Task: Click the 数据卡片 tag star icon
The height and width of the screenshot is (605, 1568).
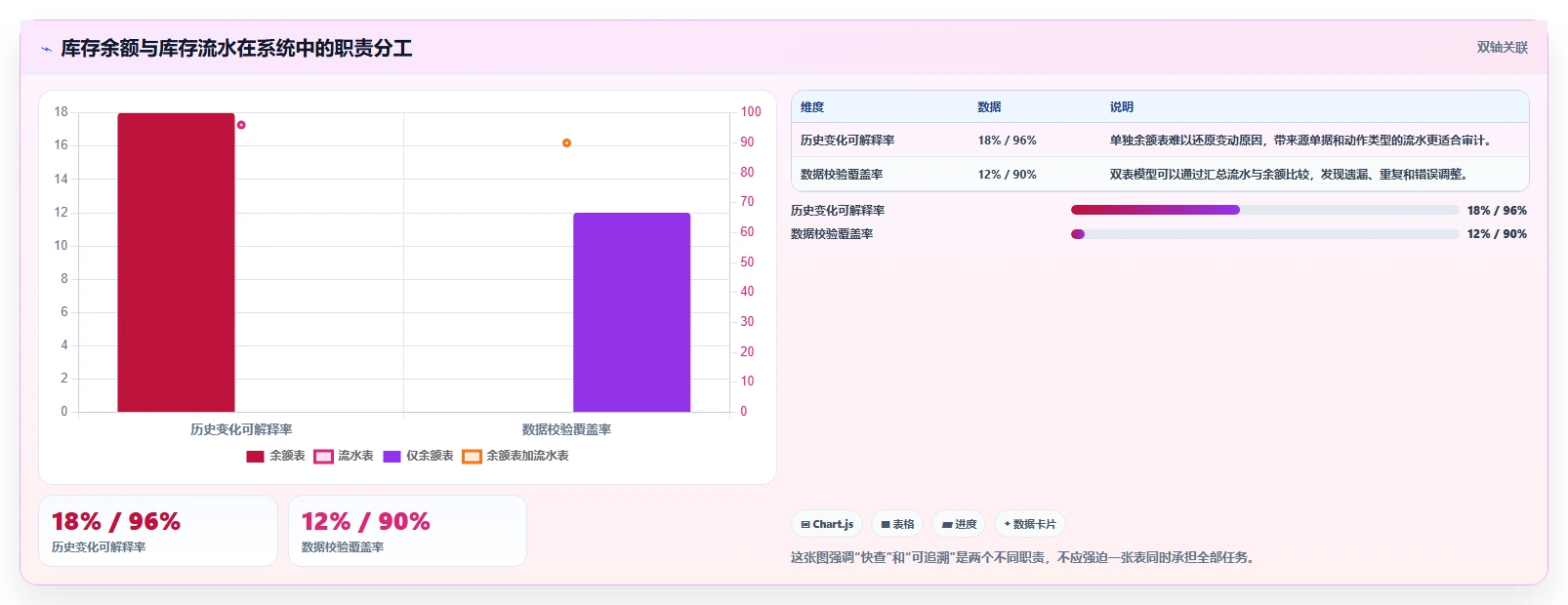Action: pyautogui.click(x=1008, y=524)
